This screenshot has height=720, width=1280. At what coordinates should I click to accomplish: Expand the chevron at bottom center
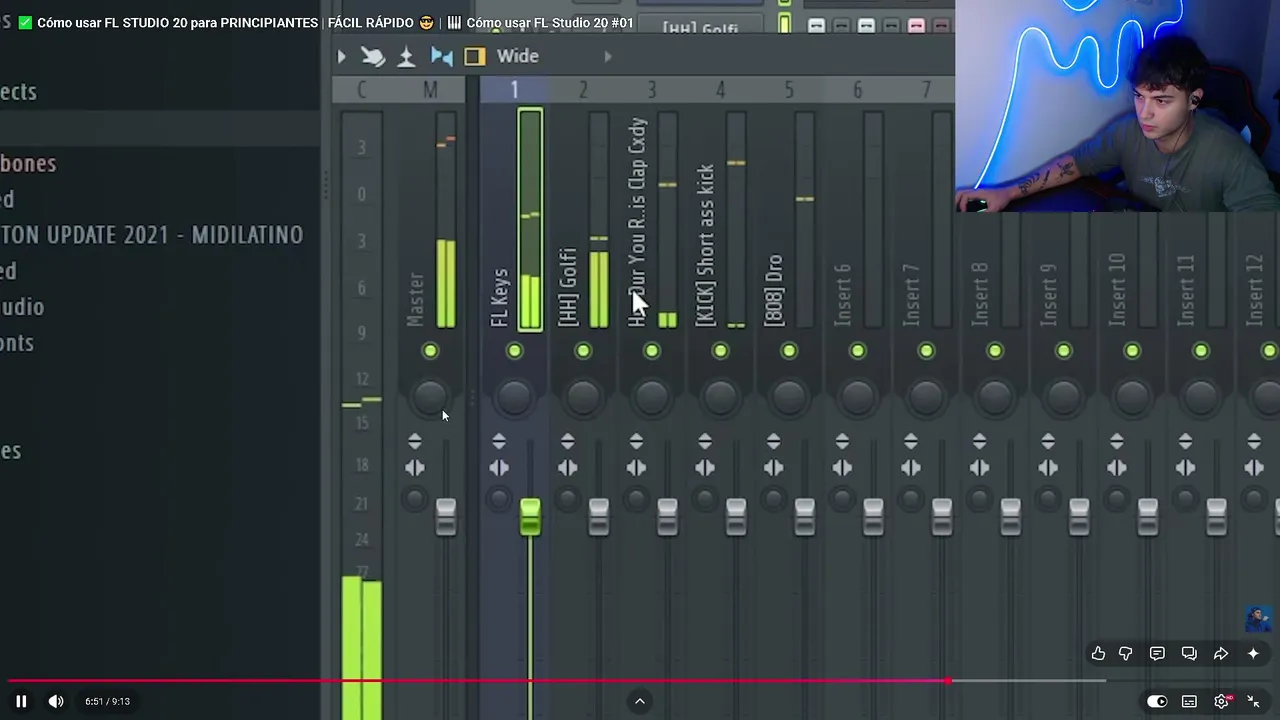(640, 701)
